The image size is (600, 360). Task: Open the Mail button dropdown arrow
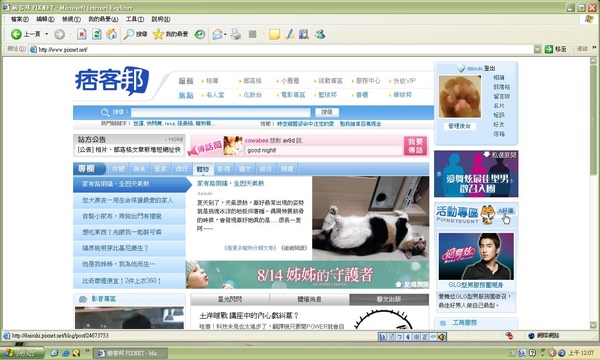225,34
